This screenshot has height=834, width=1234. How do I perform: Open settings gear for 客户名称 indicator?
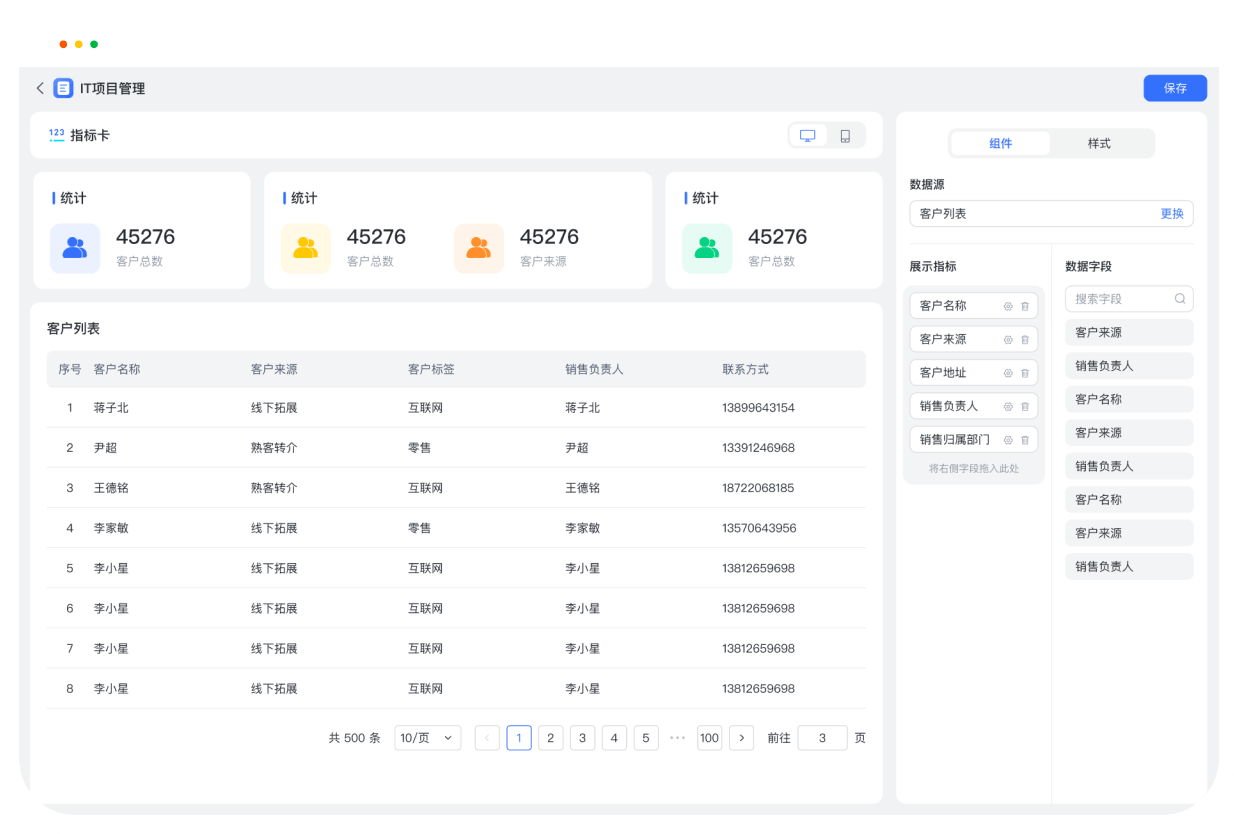pos(1008,306)
